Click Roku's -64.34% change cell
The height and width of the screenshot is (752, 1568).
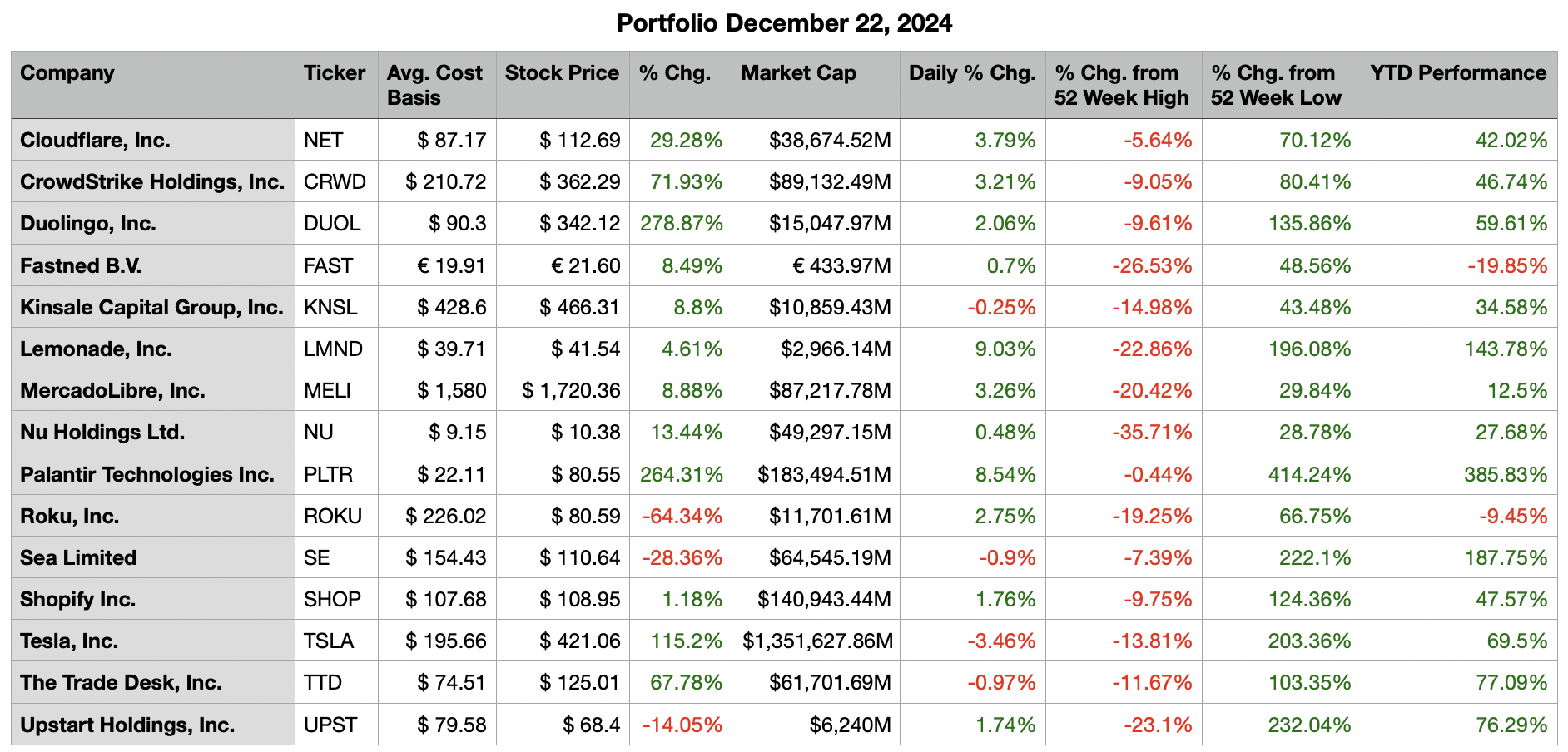(x=682, y=517)
